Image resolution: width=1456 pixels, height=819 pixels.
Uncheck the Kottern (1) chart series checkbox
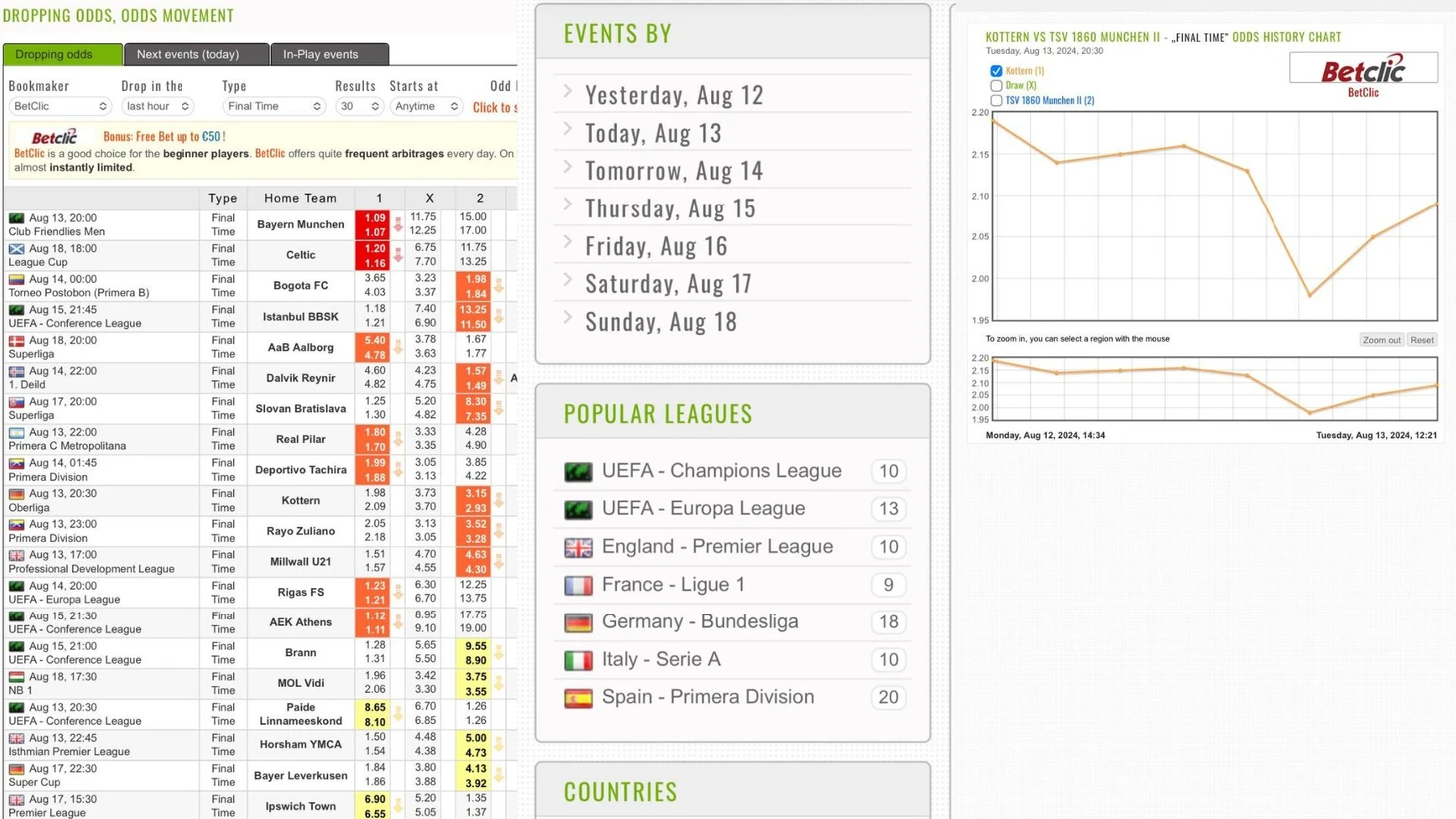point(996,71)
